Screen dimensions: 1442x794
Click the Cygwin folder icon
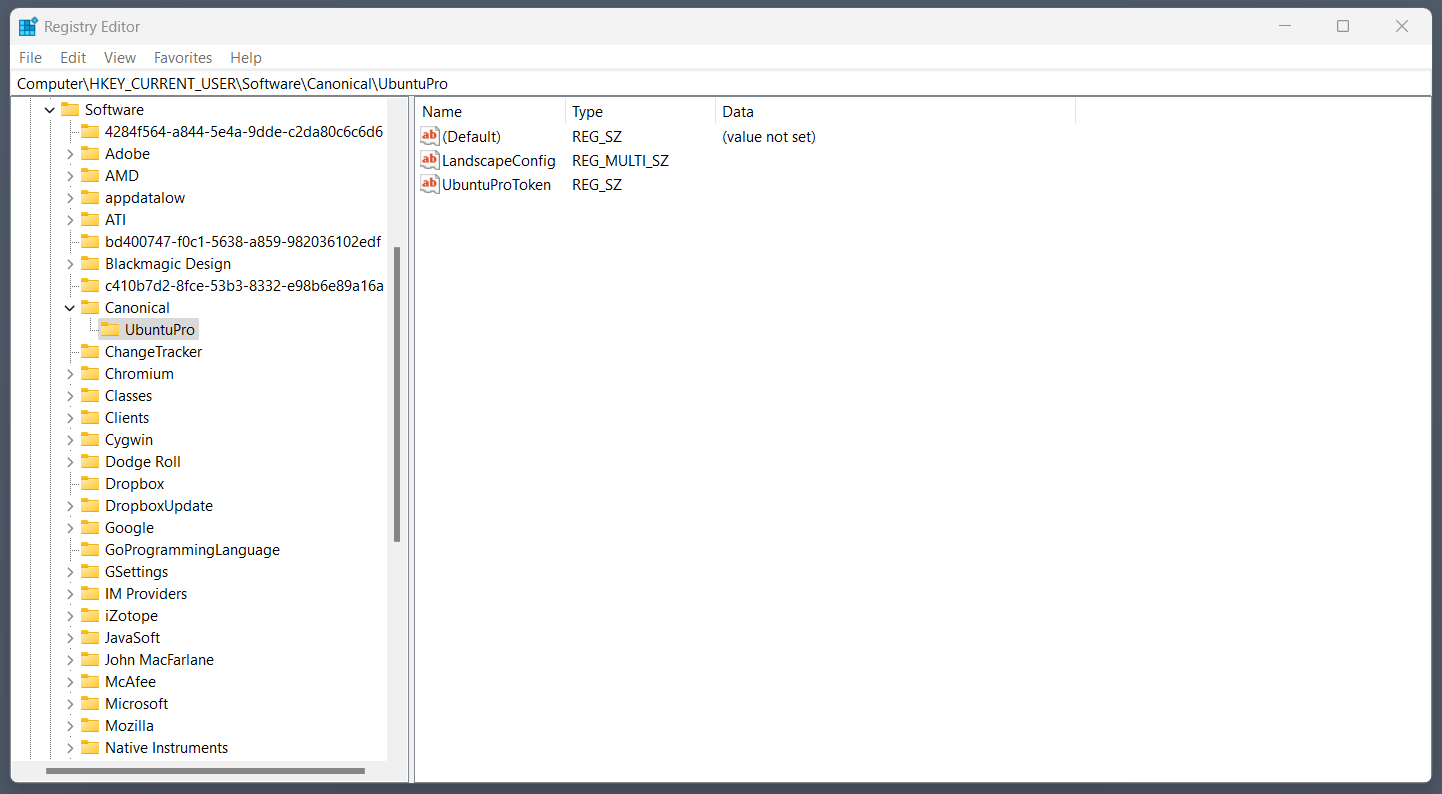90,440
